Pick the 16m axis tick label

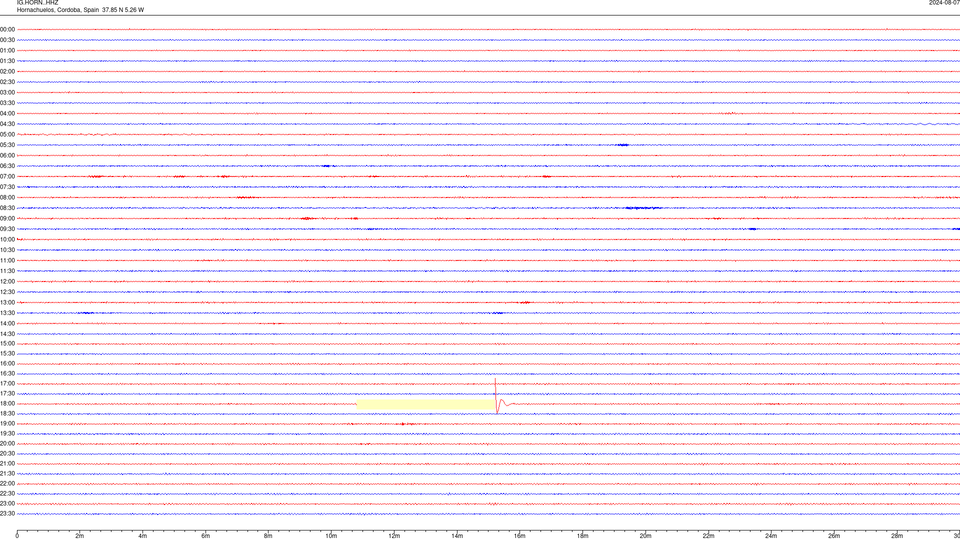tap(520, 536)
